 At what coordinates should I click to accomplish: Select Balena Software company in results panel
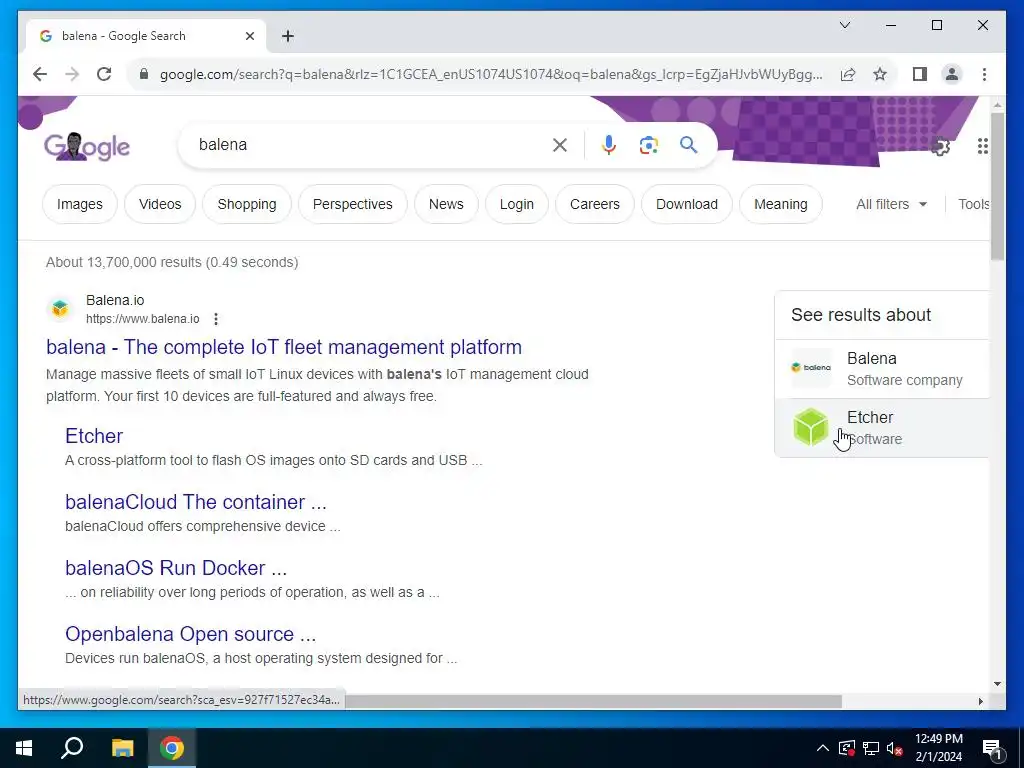click(882, 369)
